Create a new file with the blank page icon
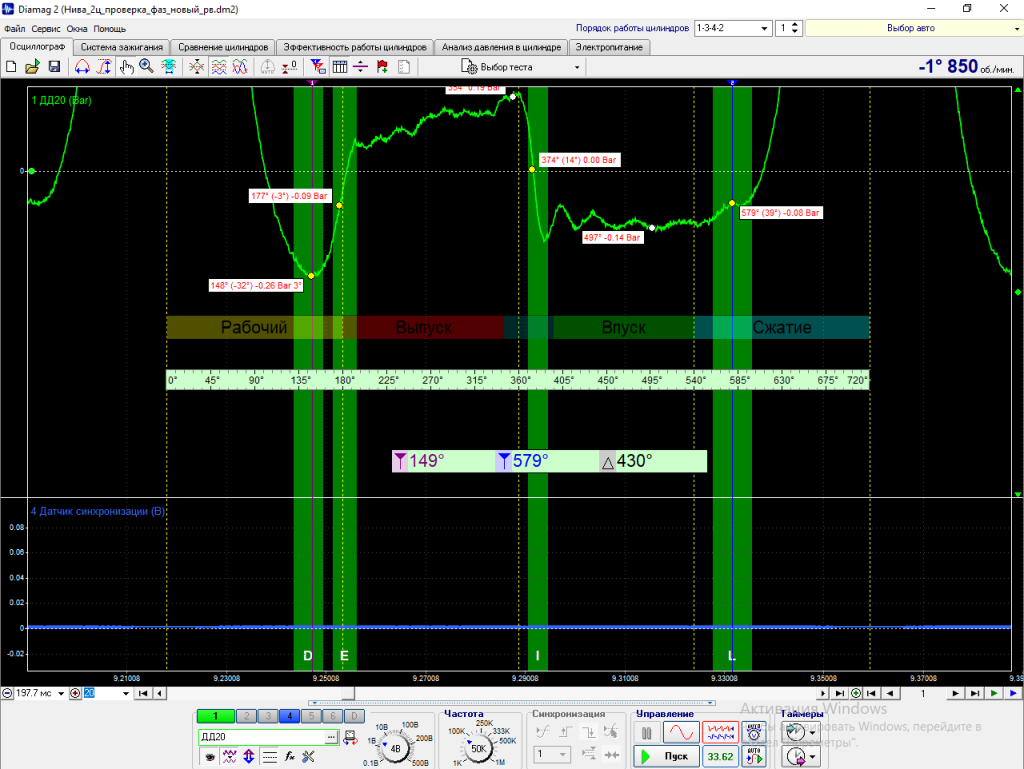This screenshot has height=769, width=1024. click(x=11, y=67)
